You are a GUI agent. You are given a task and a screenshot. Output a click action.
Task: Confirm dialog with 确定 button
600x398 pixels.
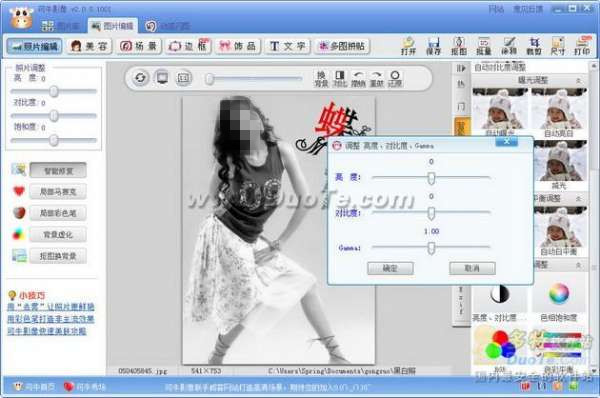tap(390, 268)
